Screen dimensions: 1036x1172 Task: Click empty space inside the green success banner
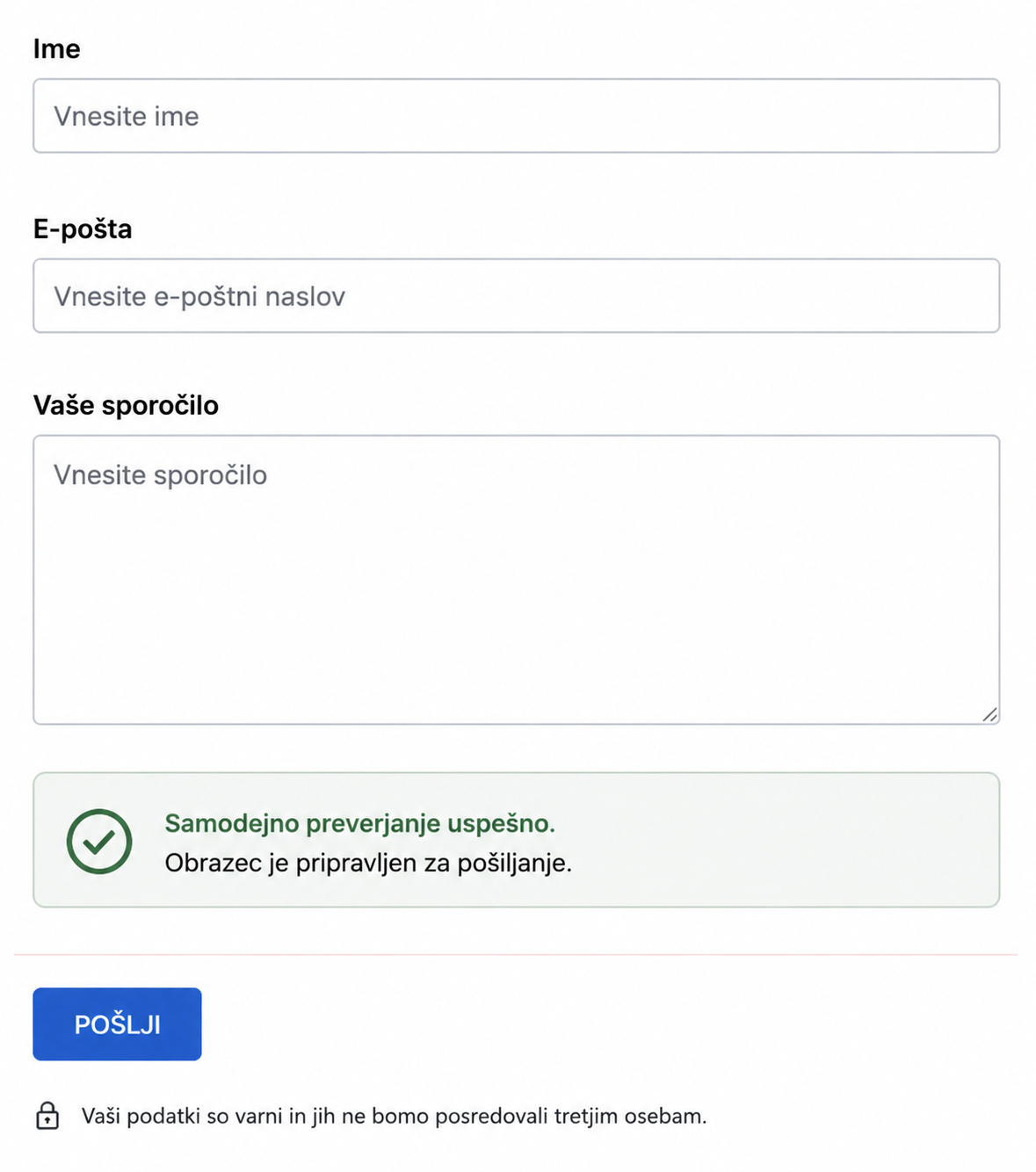782,841
